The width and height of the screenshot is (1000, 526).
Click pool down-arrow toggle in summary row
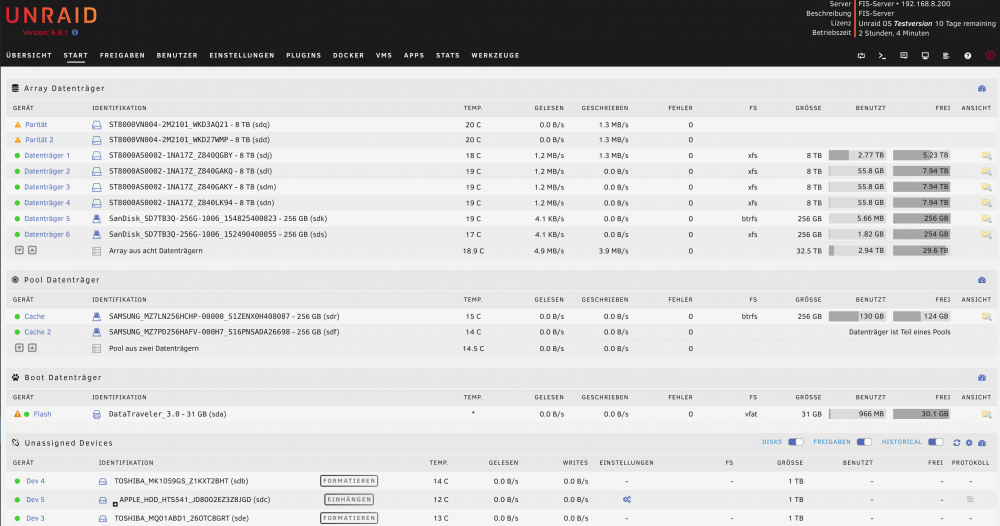(19, 348)
